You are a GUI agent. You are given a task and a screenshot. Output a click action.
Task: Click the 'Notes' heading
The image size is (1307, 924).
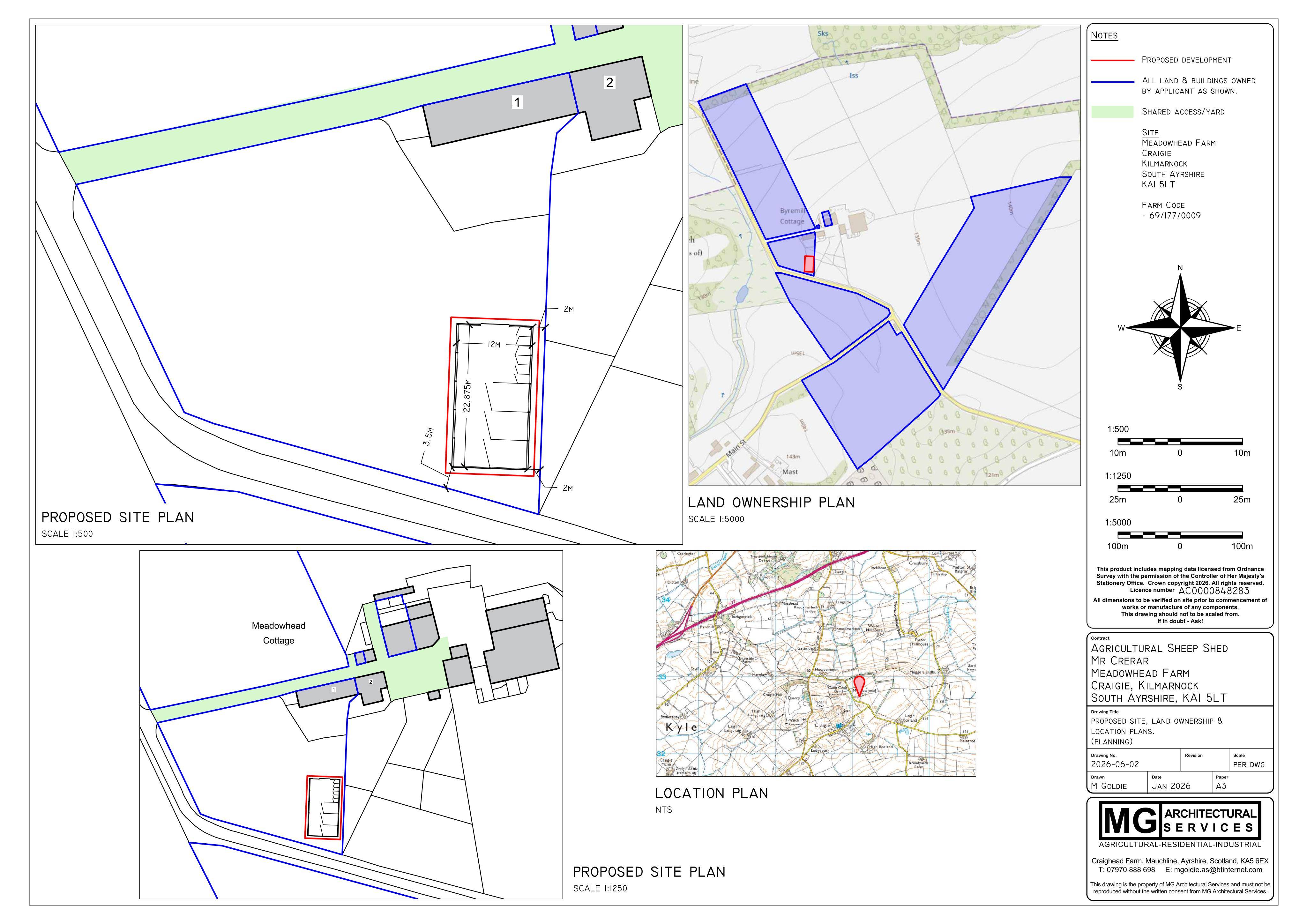pyautogui.click(x=1104, y=35)
